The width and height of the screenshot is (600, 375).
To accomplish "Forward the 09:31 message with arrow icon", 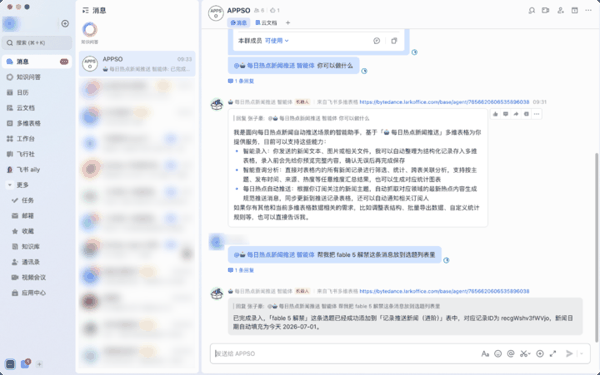I will 516,114.
